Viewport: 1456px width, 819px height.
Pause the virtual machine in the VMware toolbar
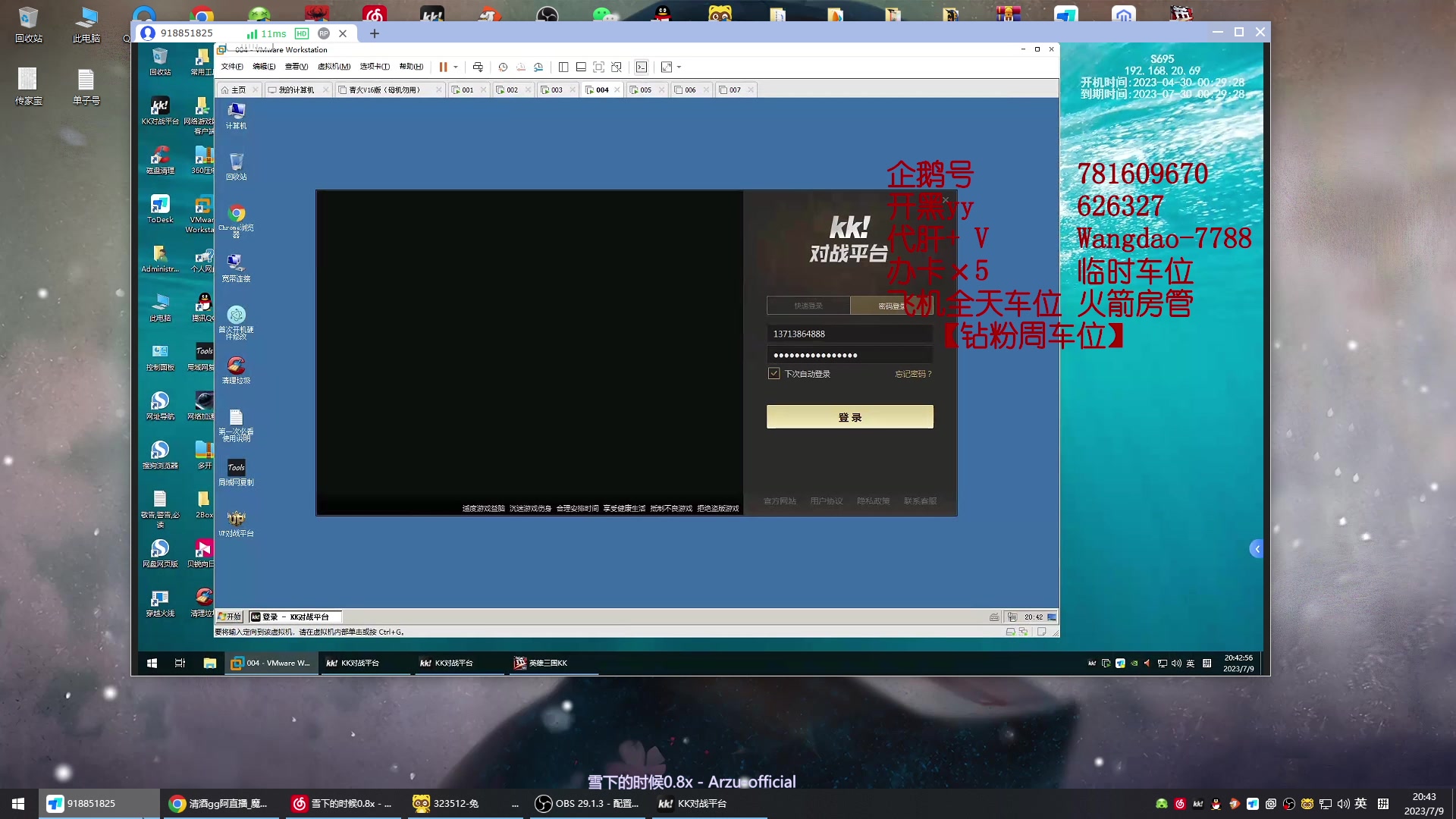coord(443,67)
